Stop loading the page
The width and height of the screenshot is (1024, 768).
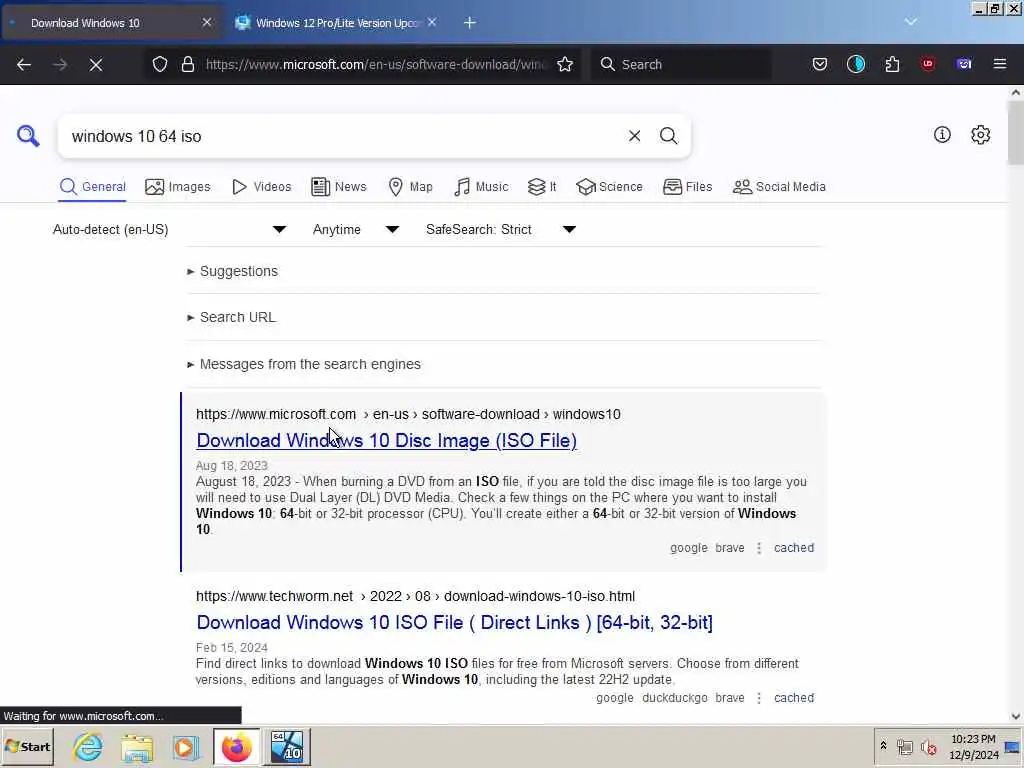point(95,64)
